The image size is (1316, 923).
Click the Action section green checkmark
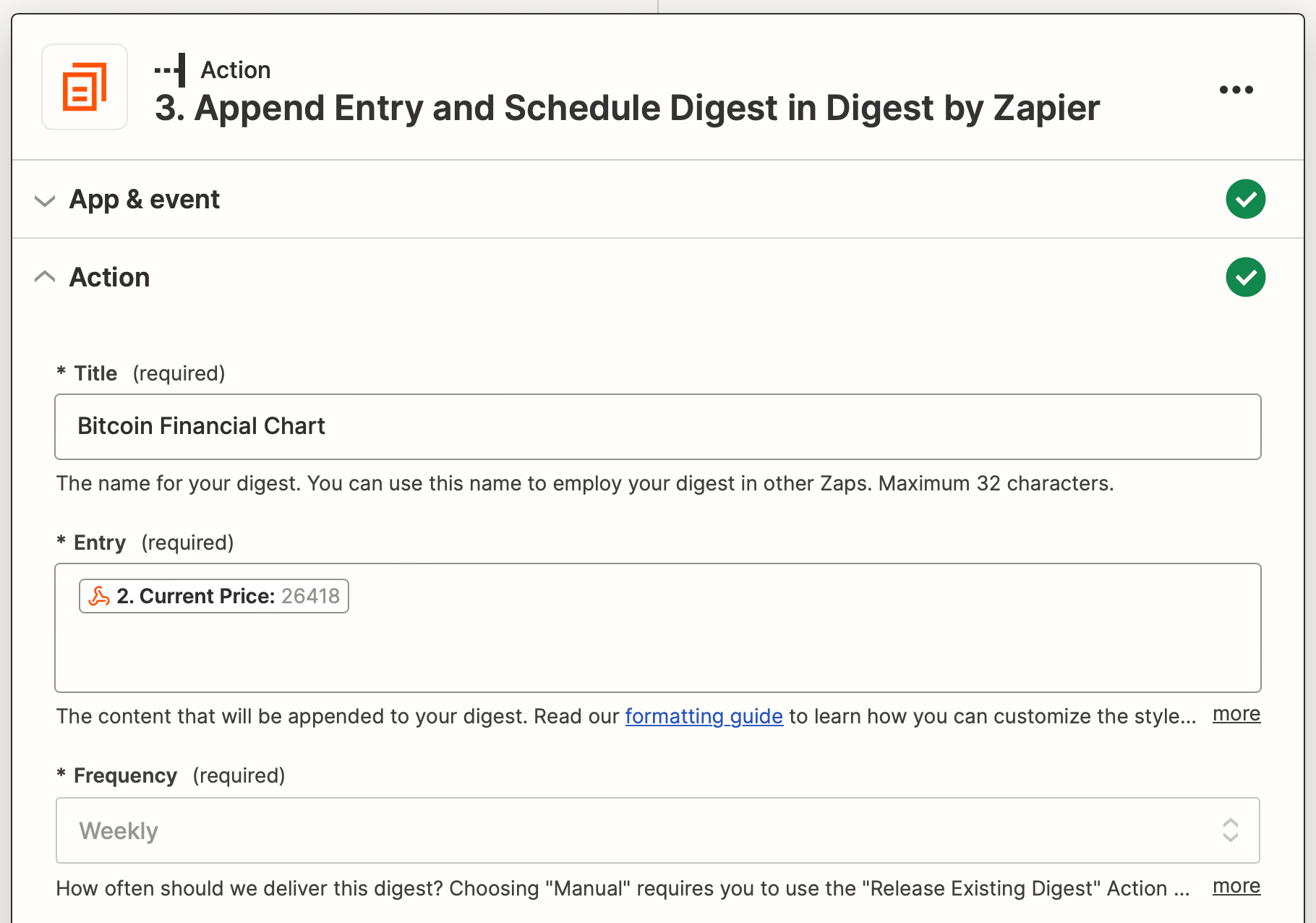click(1246, 277)
